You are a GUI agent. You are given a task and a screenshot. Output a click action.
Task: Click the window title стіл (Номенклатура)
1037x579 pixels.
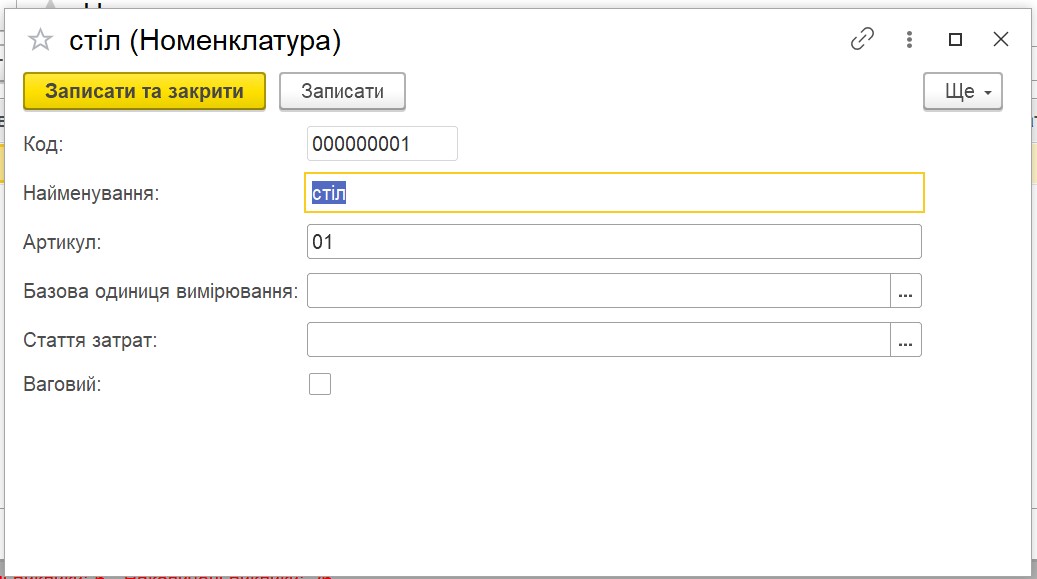coord(205,41)
